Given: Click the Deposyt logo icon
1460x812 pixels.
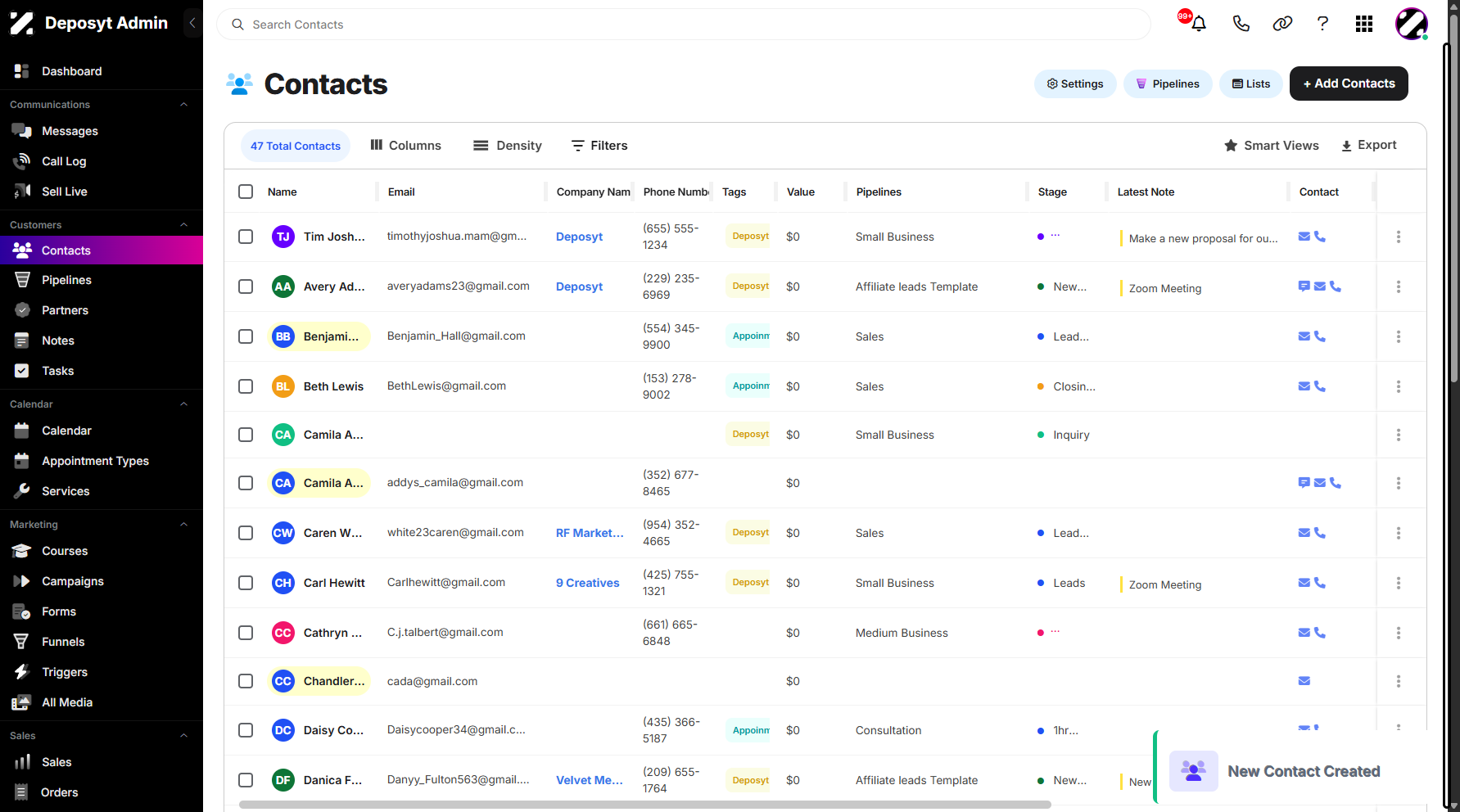Looking at the screenshot, I should point(22,23).
